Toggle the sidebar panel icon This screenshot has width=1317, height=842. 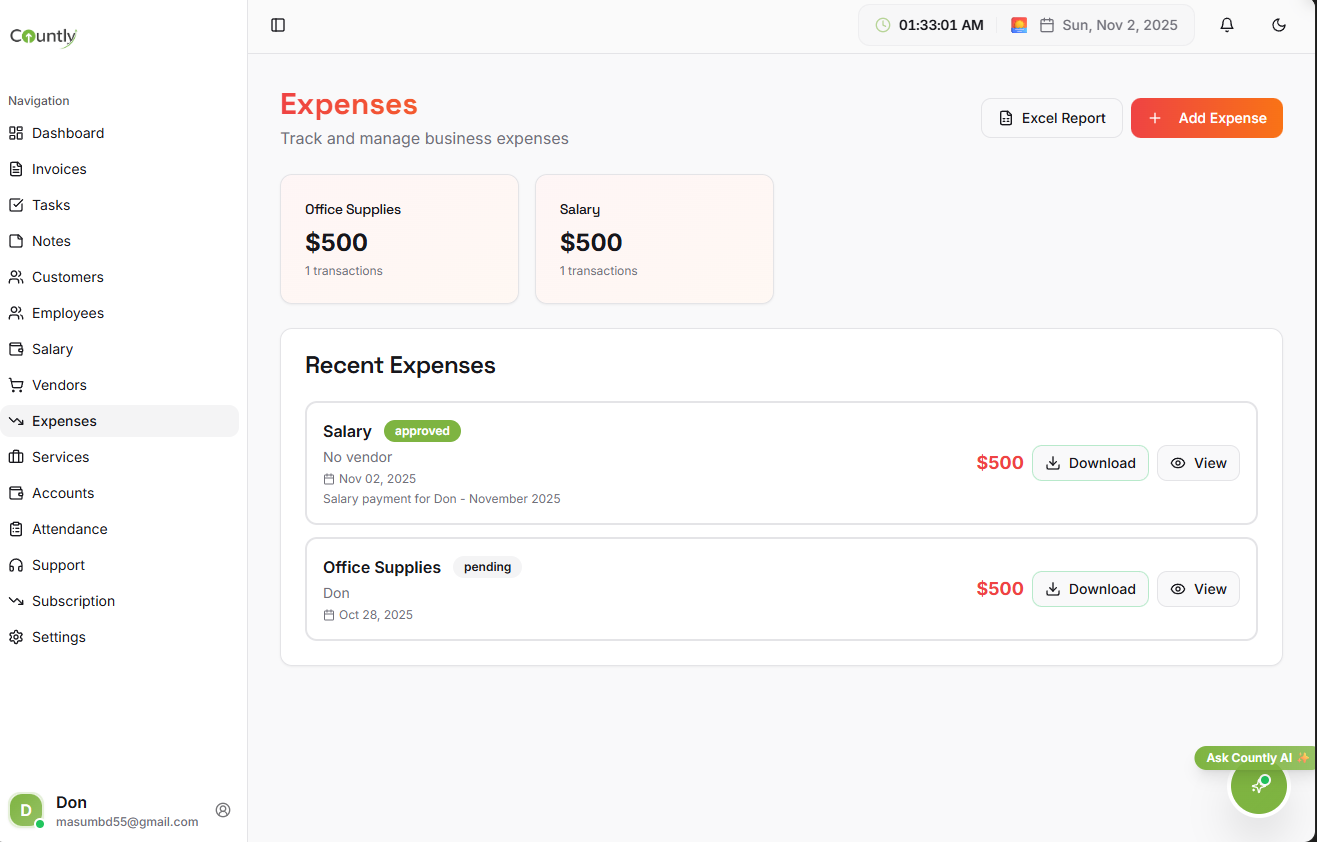tap(278, 25)
